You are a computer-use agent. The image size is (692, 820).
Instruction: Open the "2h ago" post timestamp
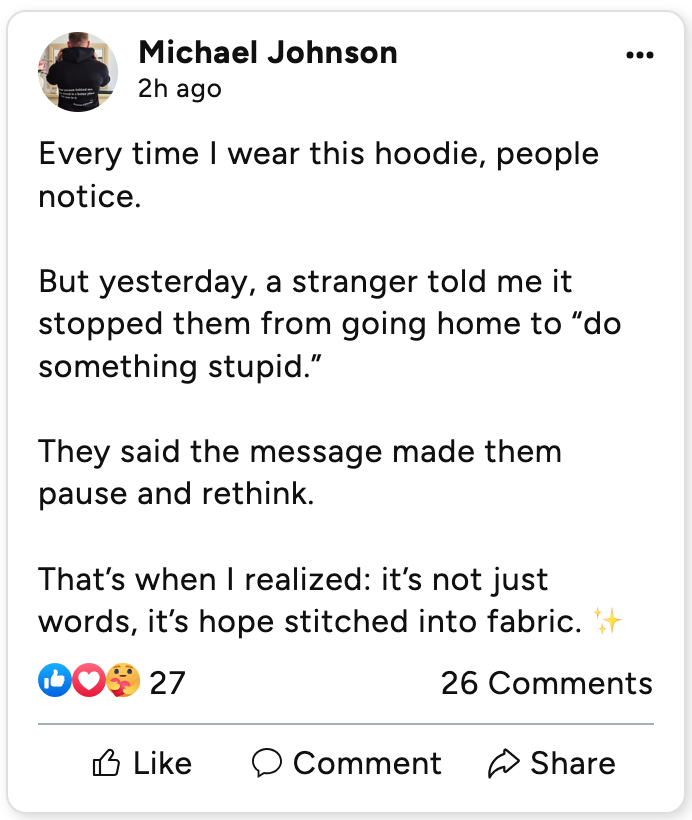click(180, 89)
